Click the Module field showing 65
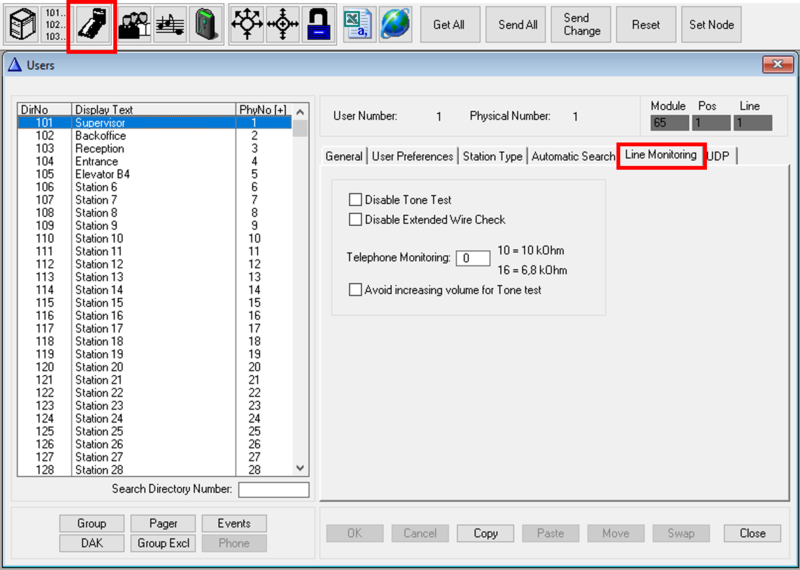The image size is (800, 570). (x=669, y=123)
